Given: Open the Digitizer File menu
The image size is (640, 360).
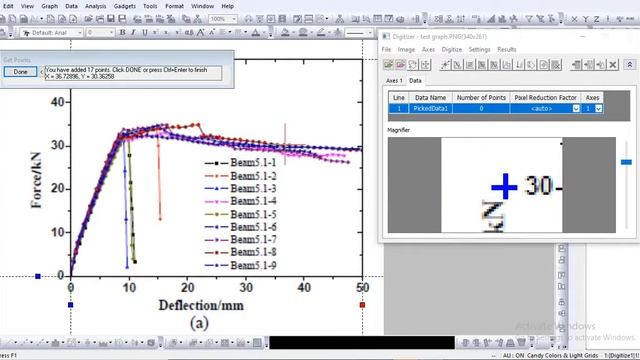Looking at the screenshot, I should 386,49.
